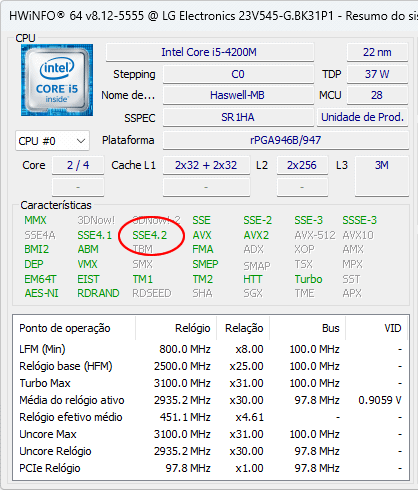Click the Unidade de Prod. button
418x490 pixels.
pyautogui.click(x=362, y=117)
